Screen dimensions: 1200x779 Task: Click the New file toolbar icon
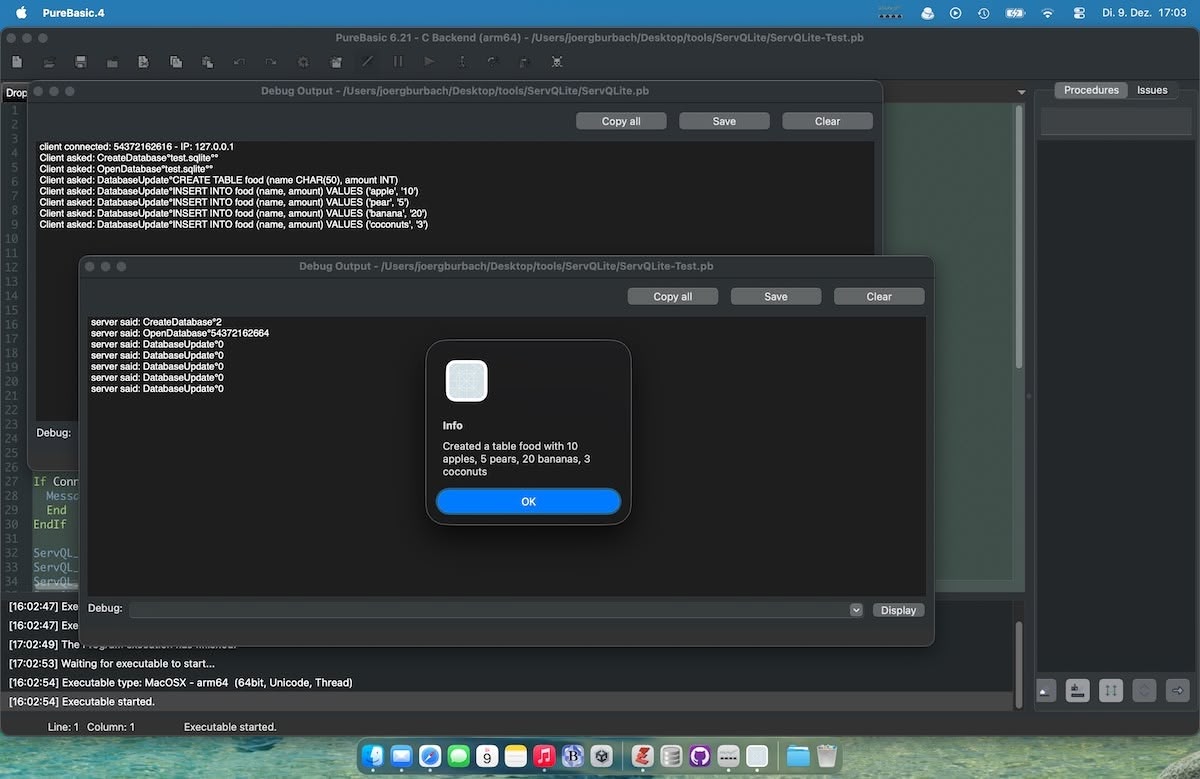(17, 62)
